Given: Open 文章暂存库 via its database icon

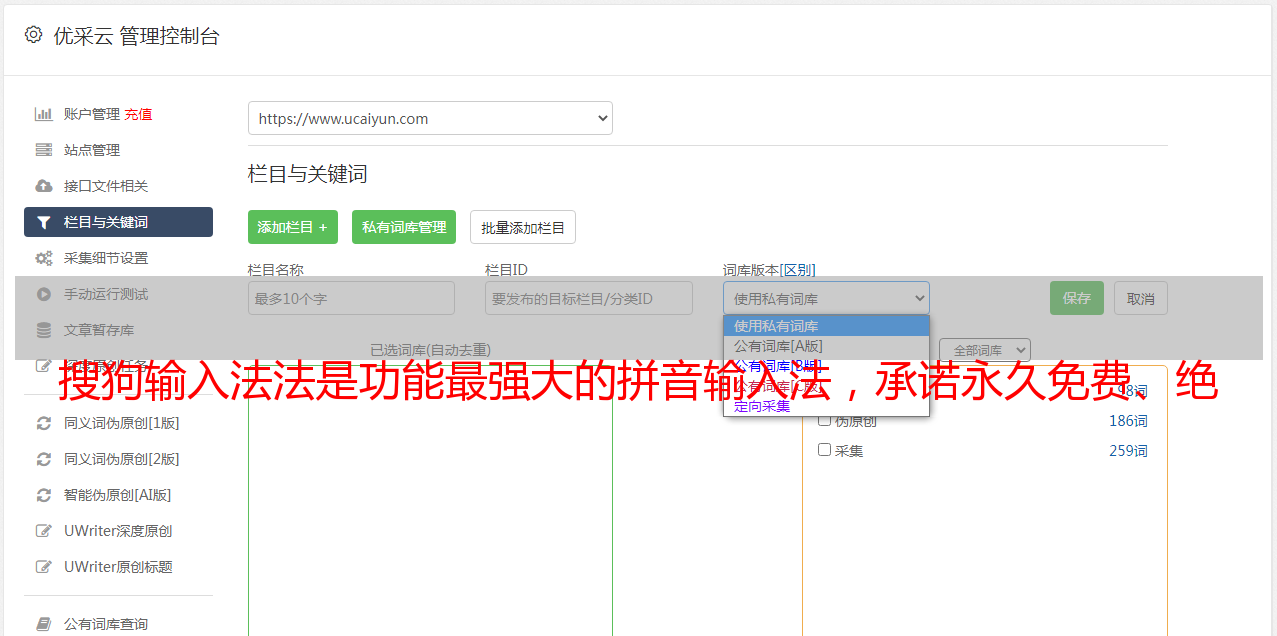Looking at the screenshot, I should point(44,330).
